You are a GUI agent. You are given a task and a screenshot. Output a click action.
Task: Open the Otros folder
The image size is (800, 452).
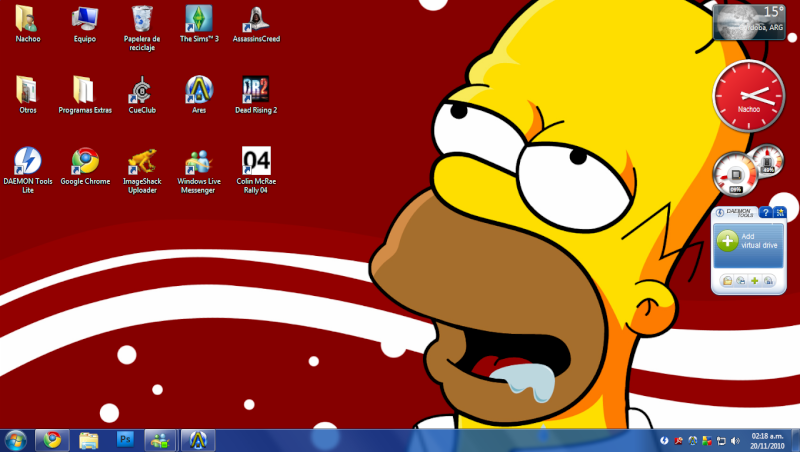(28, 95)
